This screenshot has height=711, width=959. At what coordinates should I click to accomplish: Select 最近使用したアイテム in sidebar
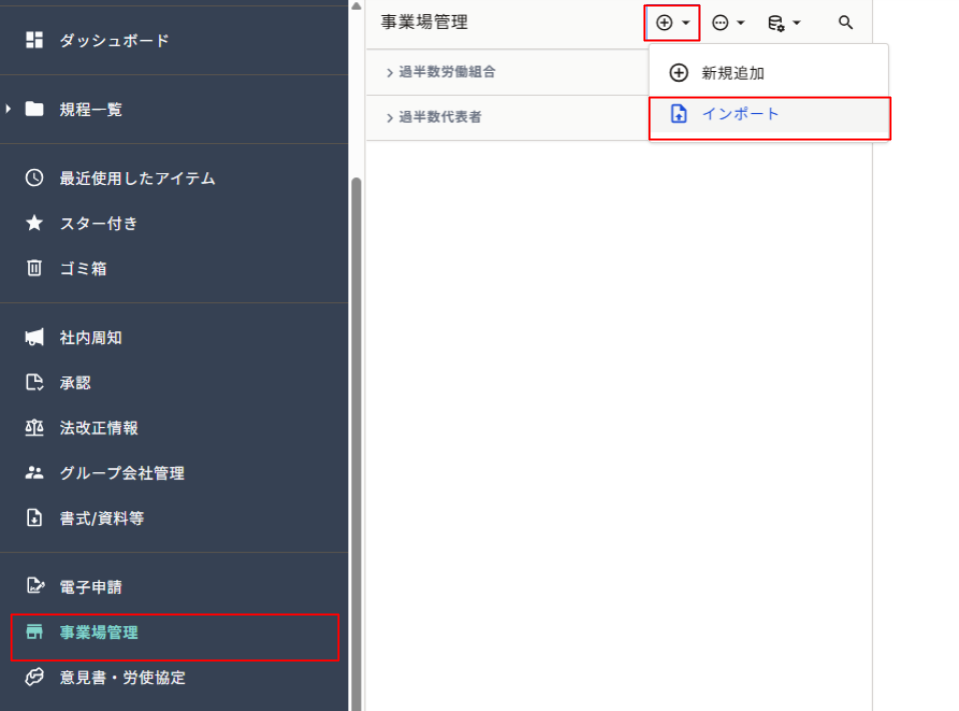coord(137,179)
